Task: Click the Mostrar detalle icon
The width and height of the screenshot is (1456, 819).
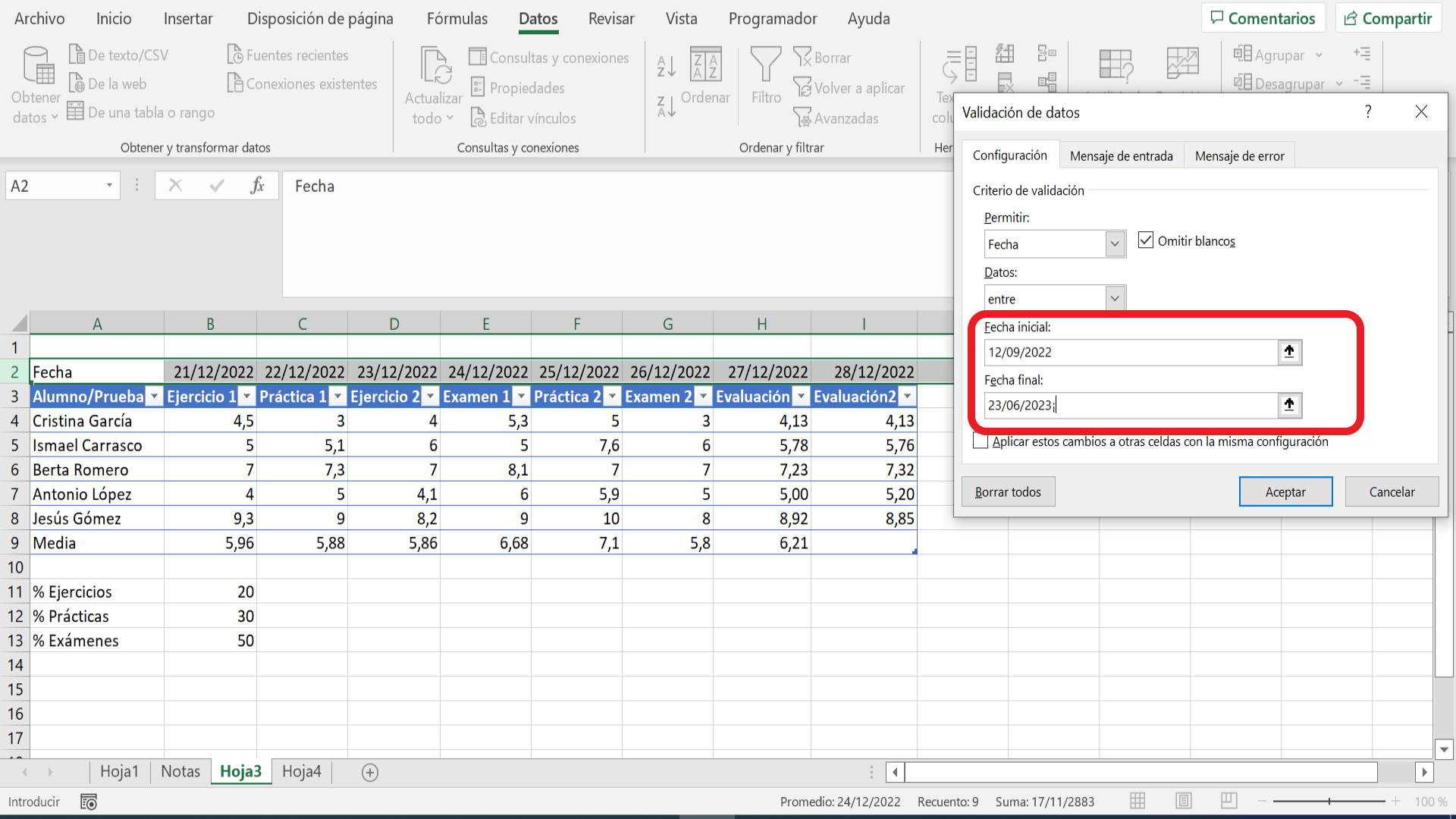Action: [1362, 53]
